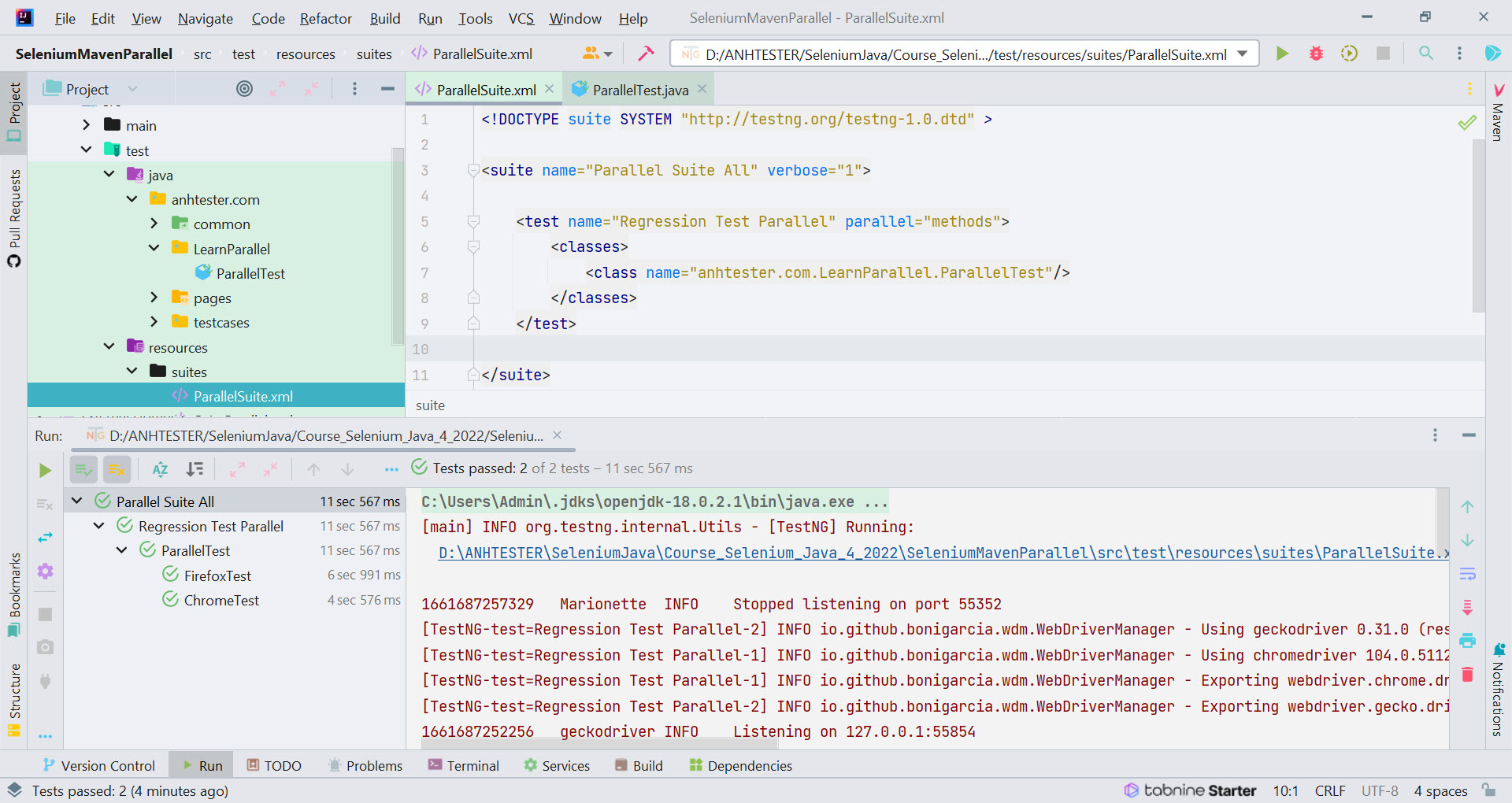Change CRLF line separator in status bar

point(1330,790)
